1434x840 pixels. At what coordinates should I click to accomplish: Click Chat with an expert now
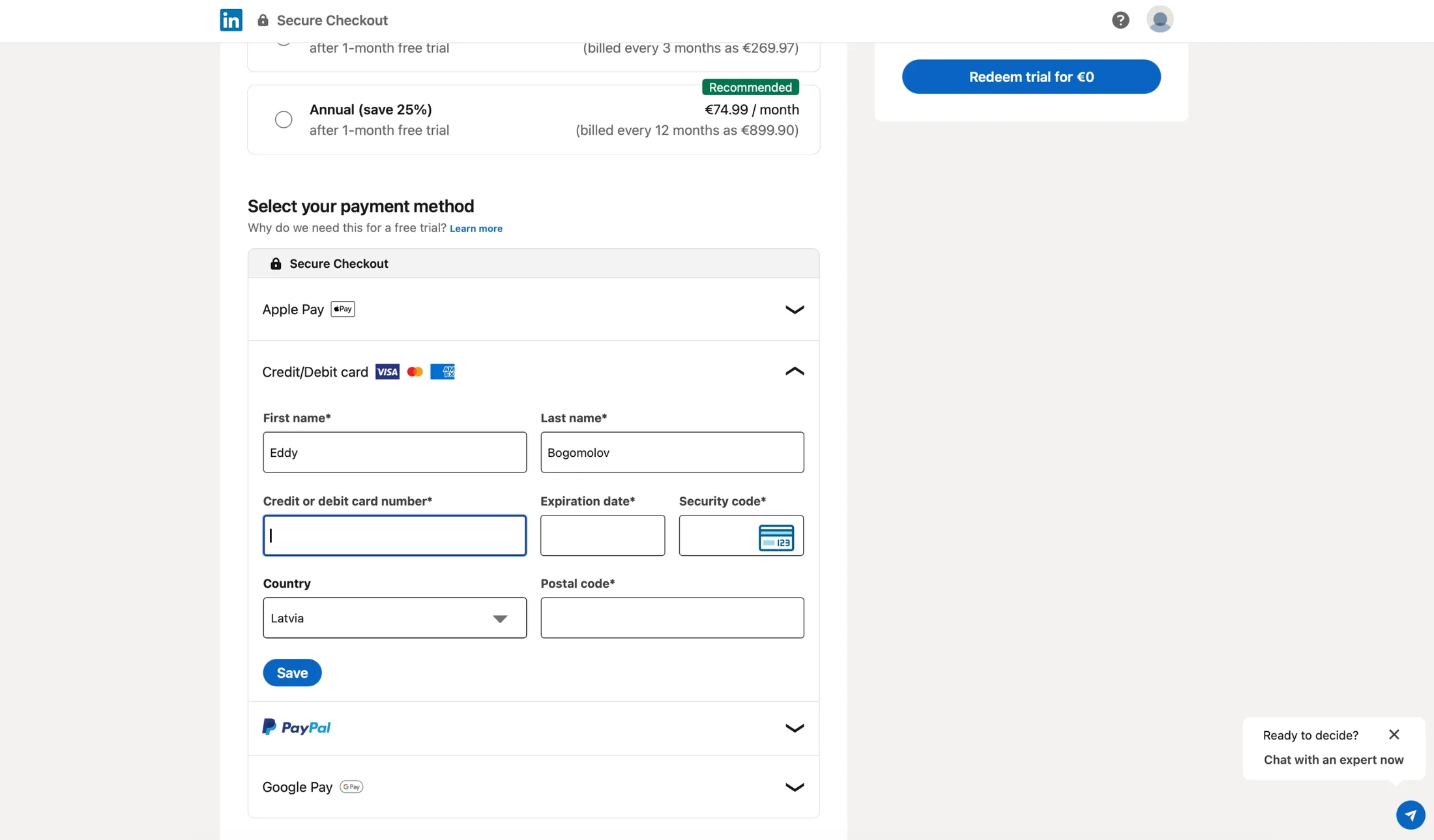pyautogui.click(x=1334, y=759)
